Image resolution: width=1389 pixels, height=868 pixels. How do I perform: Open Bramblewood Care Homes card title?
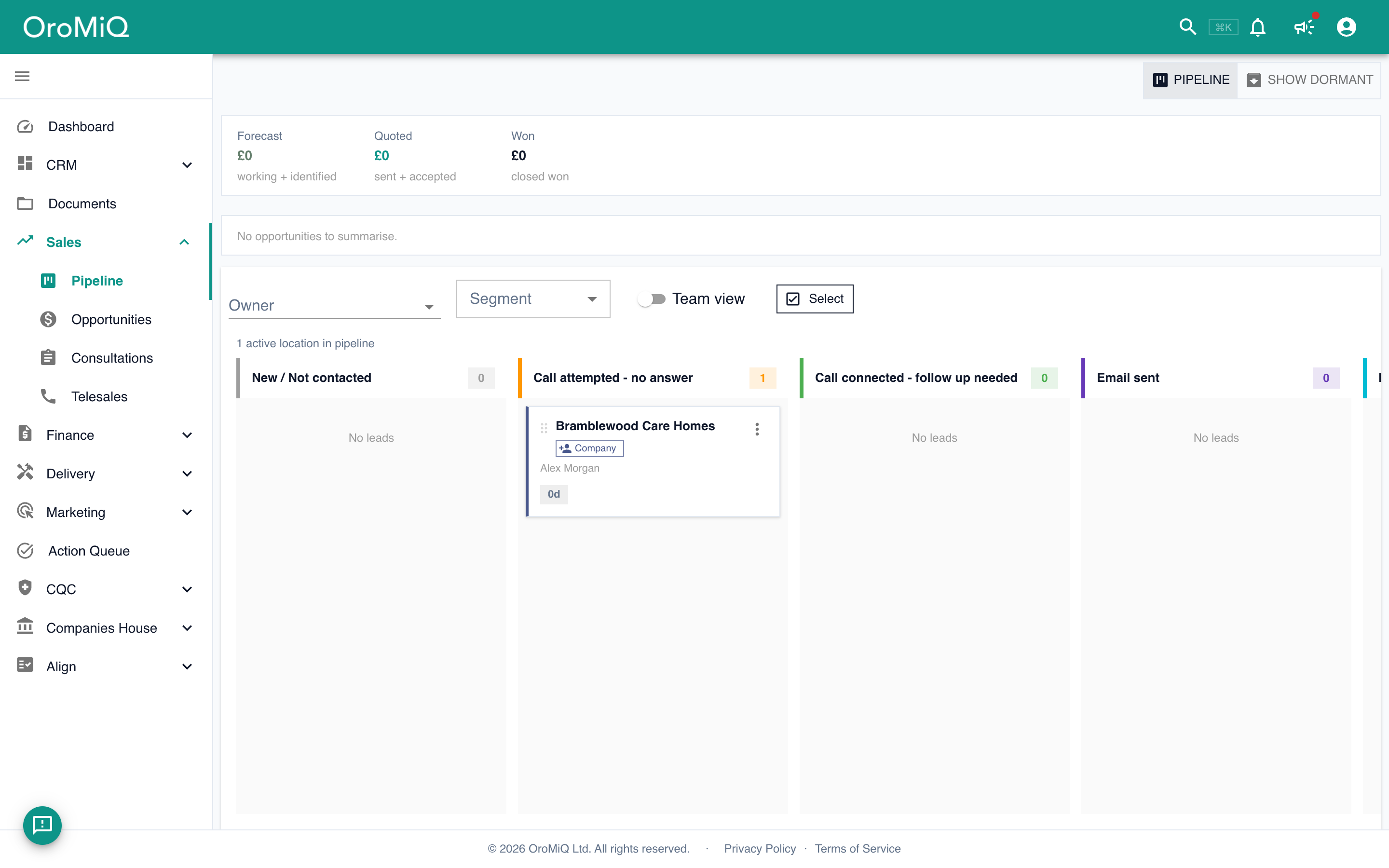(x=635, y=426)
